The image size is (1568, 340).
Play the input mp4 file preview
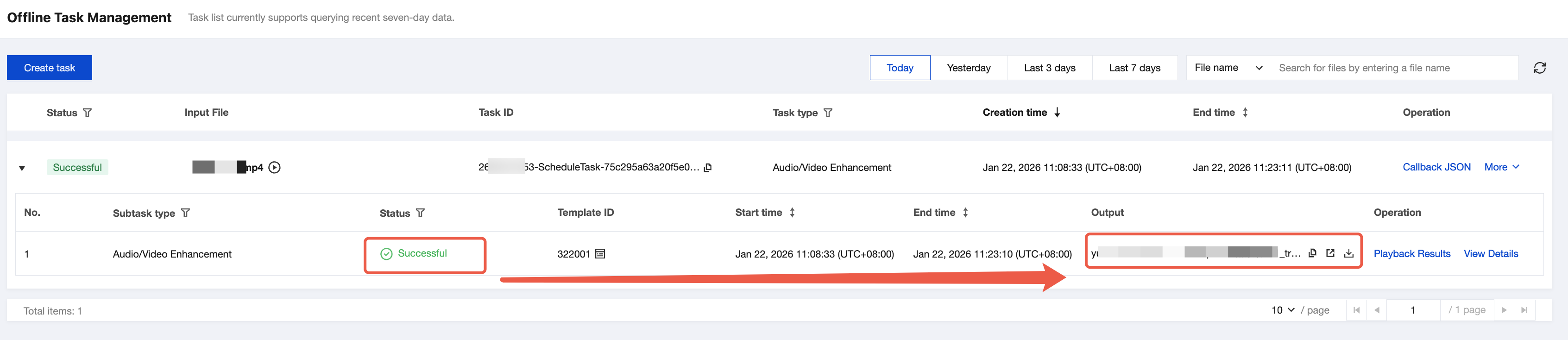275,167
